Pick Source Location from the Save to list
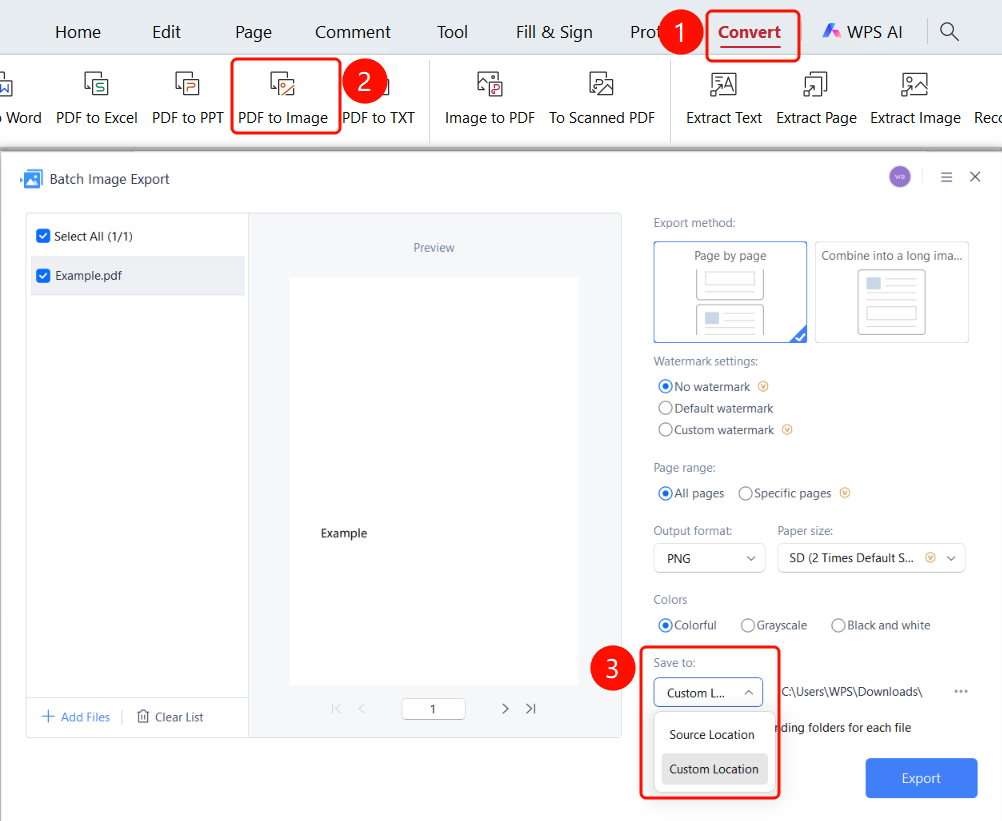Screen dimensions: 1002x821 click(712, 735)
